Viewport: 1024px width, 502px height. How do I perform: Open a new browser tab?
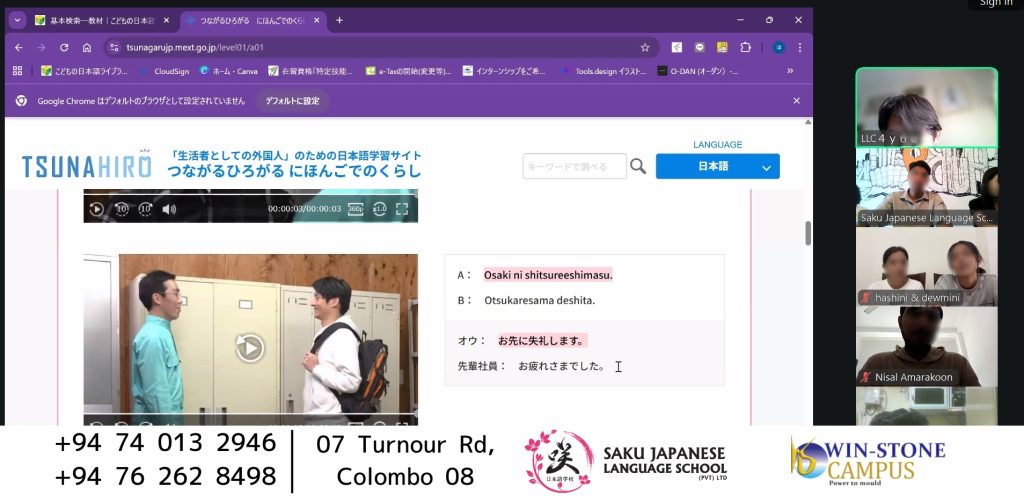tap(339, 20)
